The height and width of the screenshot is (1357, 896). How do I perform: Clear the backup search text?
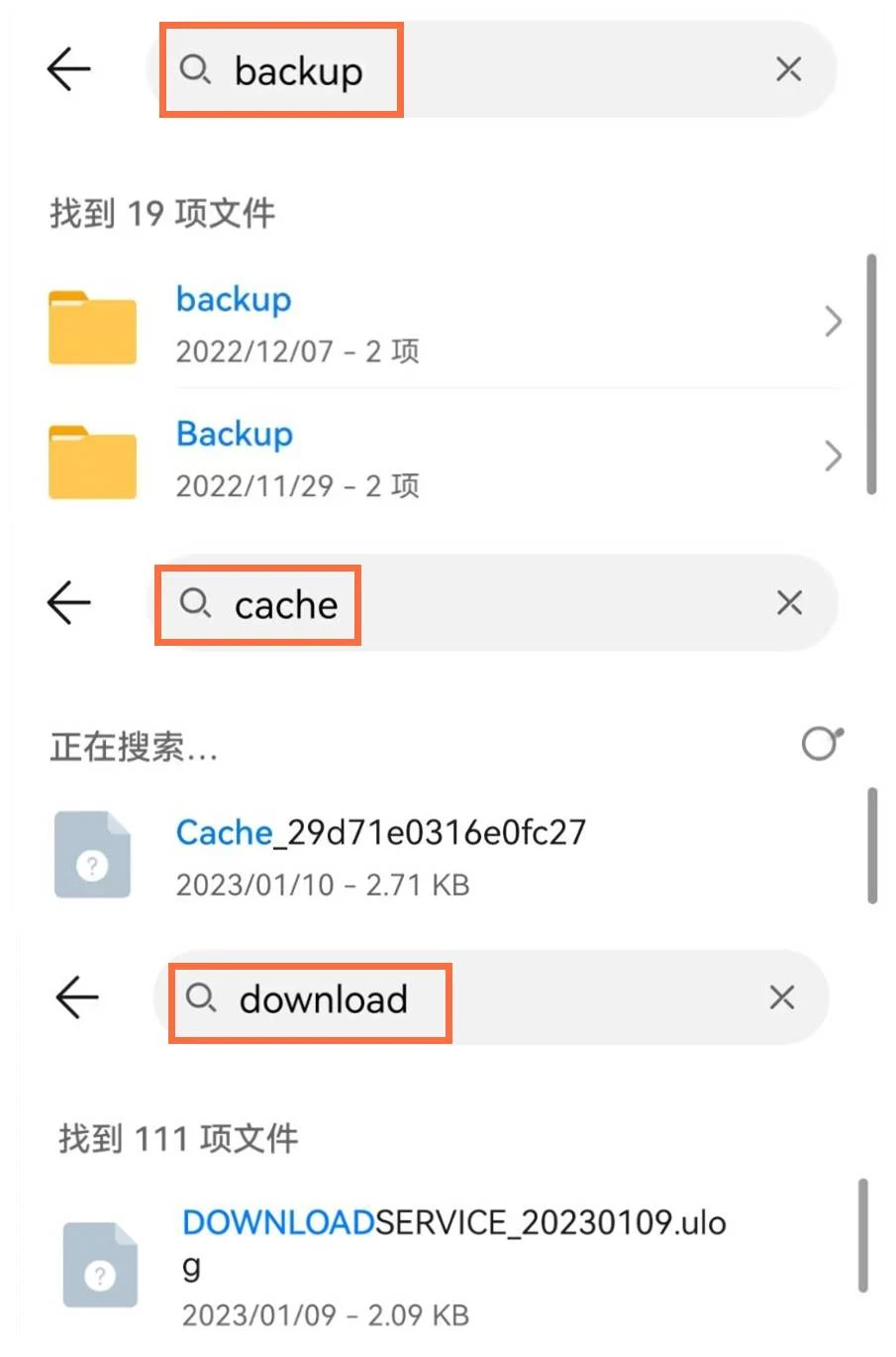[788, 69]
